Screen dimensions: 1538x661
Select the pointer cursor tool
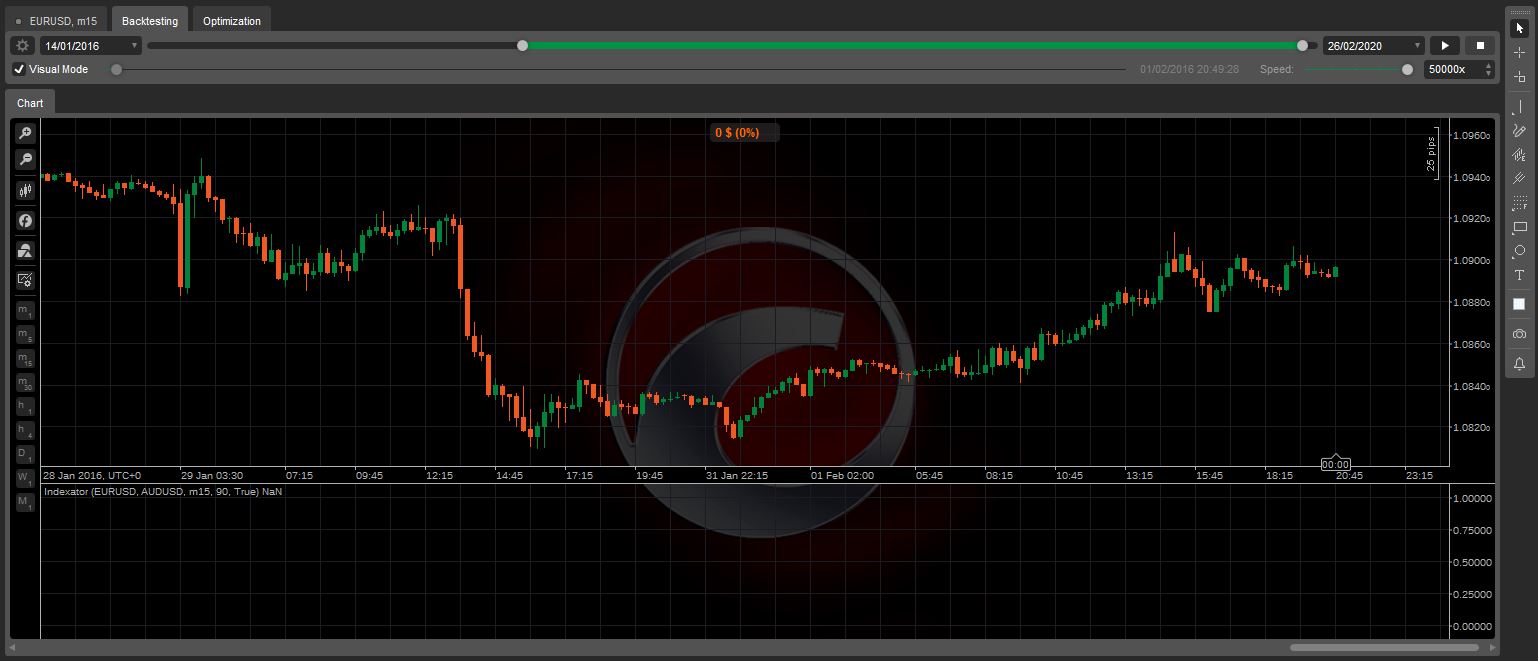pos(1519,28)
